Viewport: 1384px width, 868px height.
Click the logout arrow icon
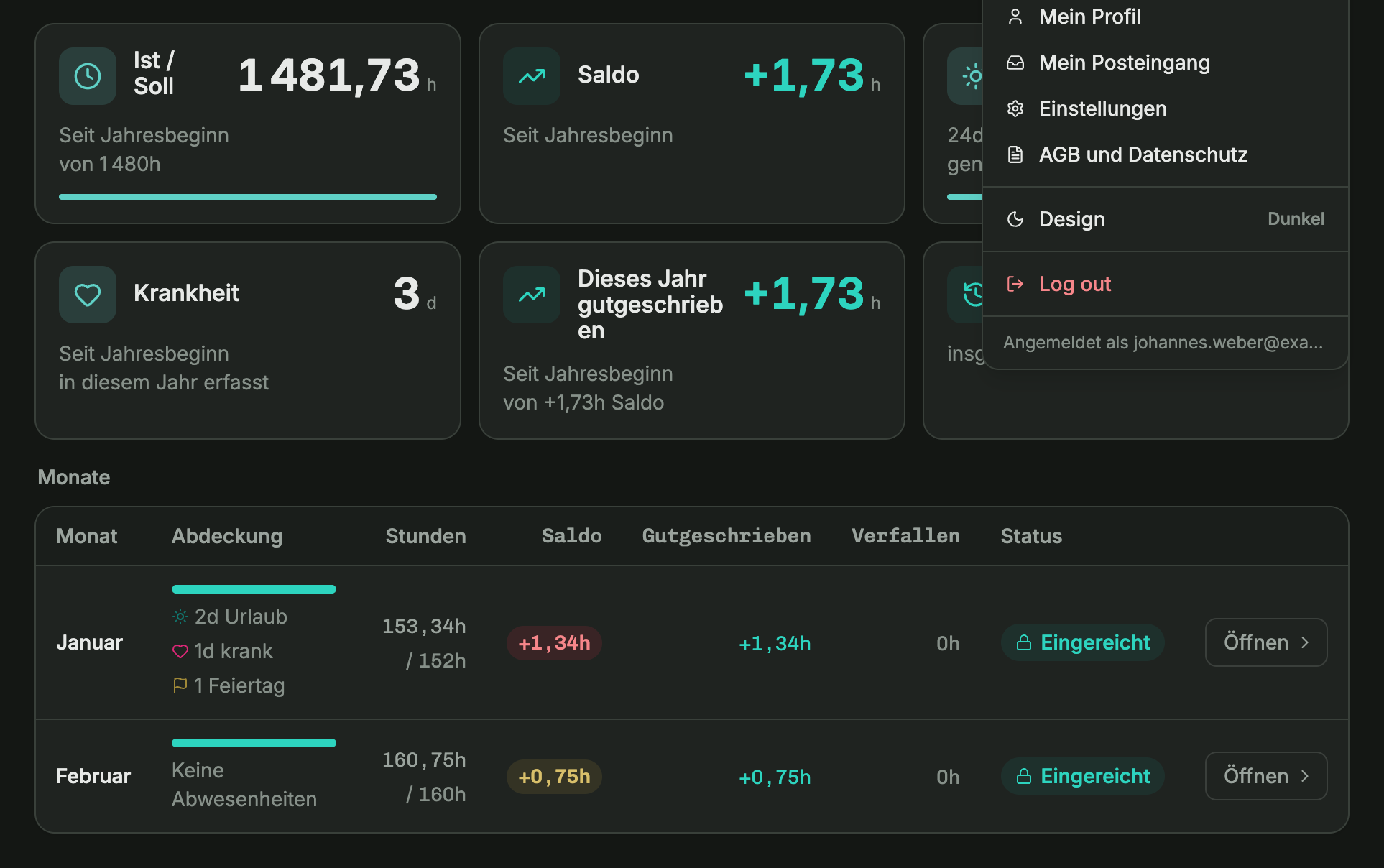1015,284
